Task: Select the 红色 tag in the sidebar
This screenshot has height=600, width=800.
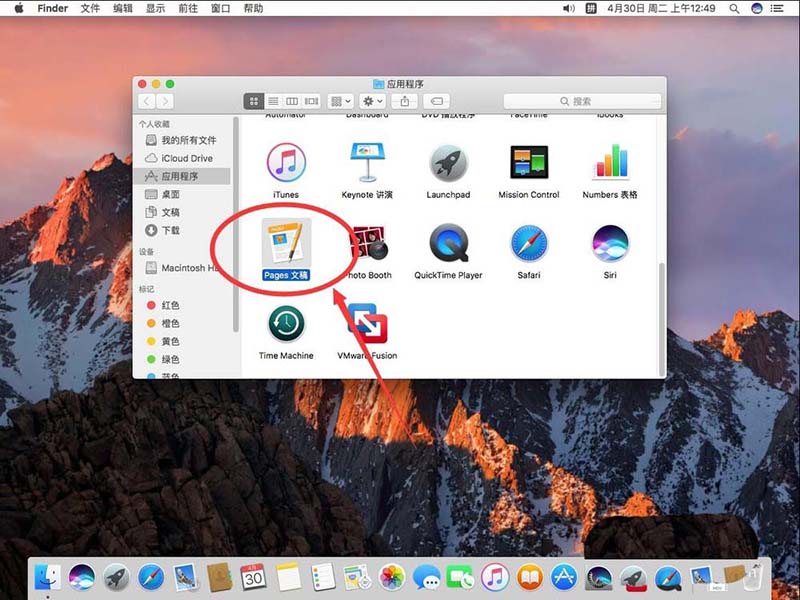Action: [182, 305]
